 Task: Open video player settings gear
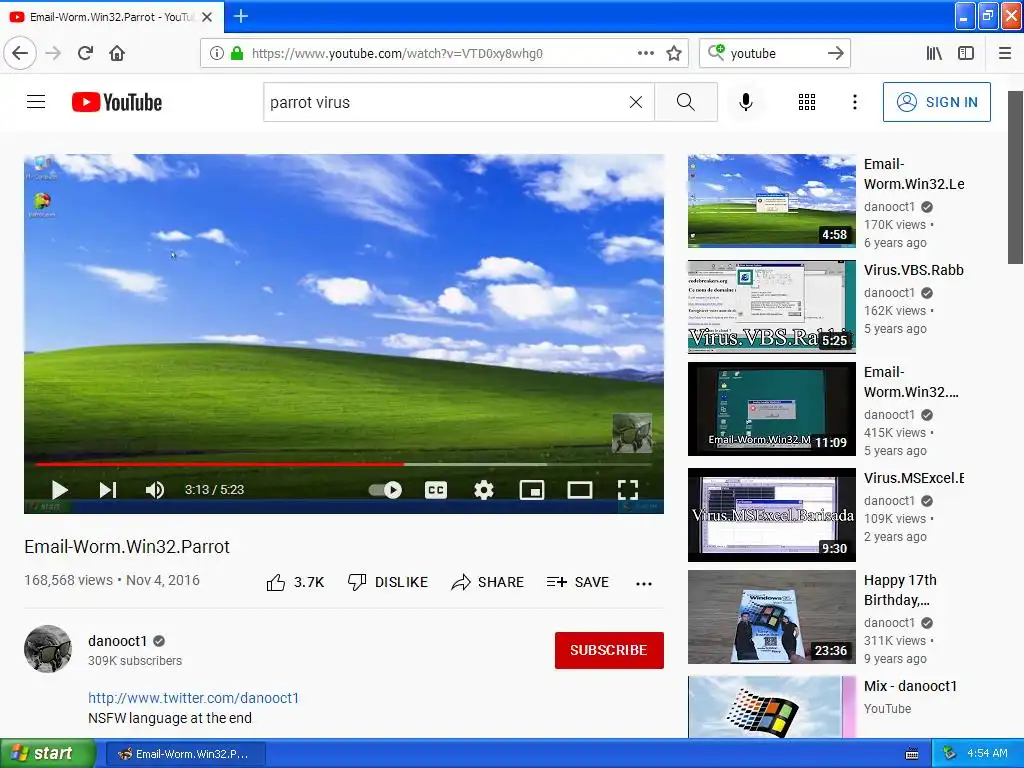tap(483, 490)
